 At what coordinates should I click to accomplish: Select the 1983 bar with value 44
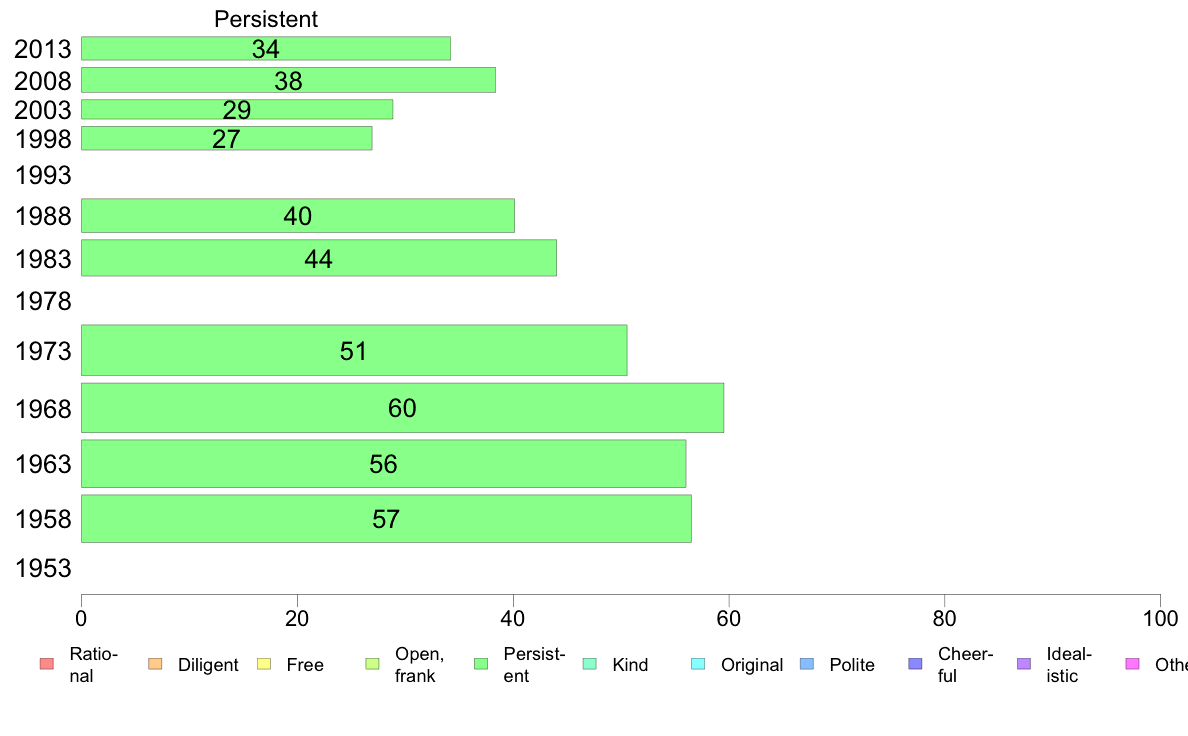319,258
